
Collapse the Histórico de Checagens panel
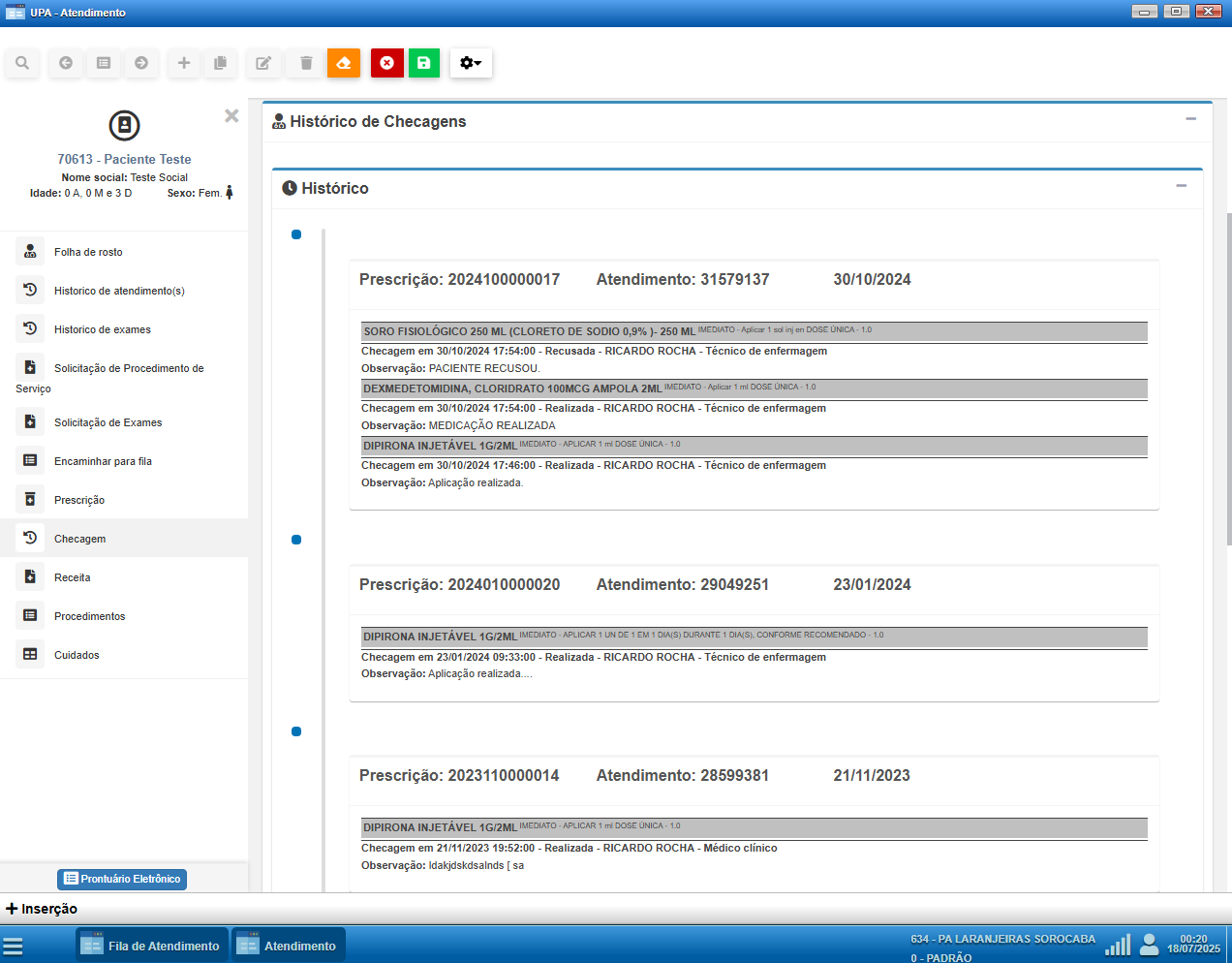(1190, 119)
